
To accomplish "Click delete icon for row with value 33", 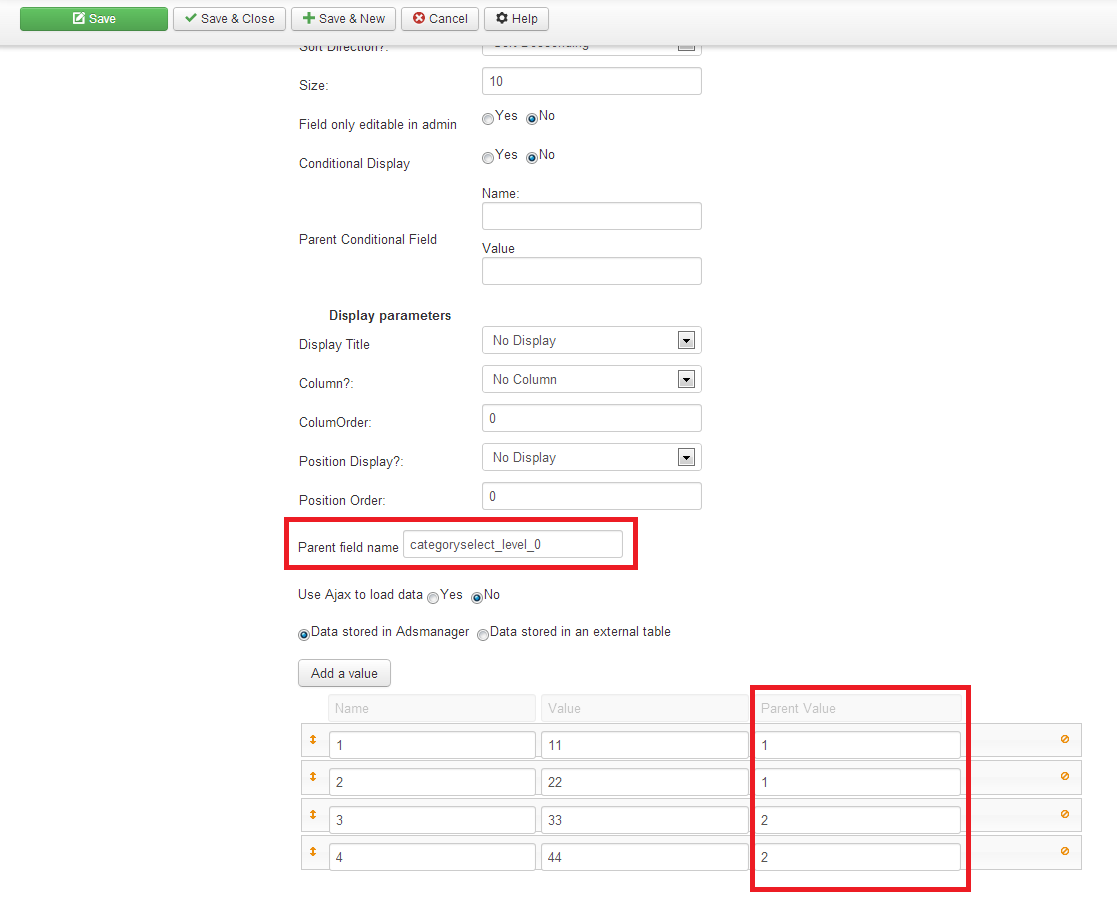I will click(x=1064, y=815).
